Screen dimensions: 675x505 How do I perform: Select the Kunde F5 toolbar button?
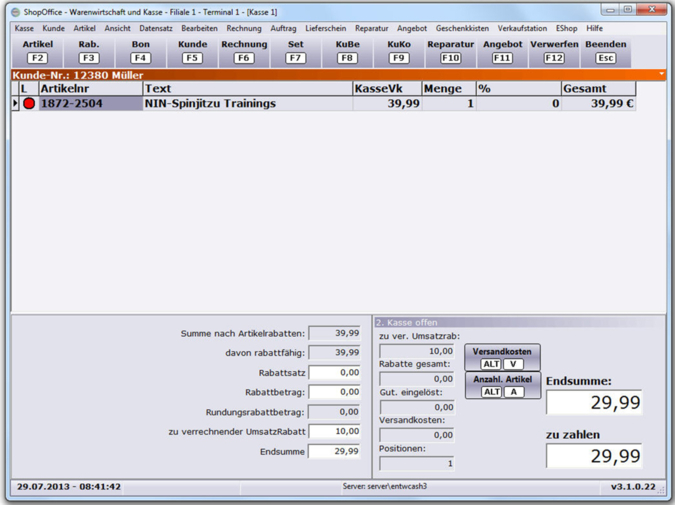point(192,51)
